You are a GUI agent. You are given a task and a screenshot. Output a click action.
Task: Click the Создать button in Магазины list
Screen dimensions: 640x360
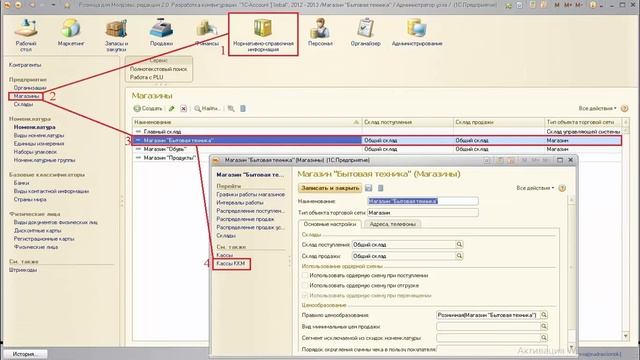(x=148, y=109)
